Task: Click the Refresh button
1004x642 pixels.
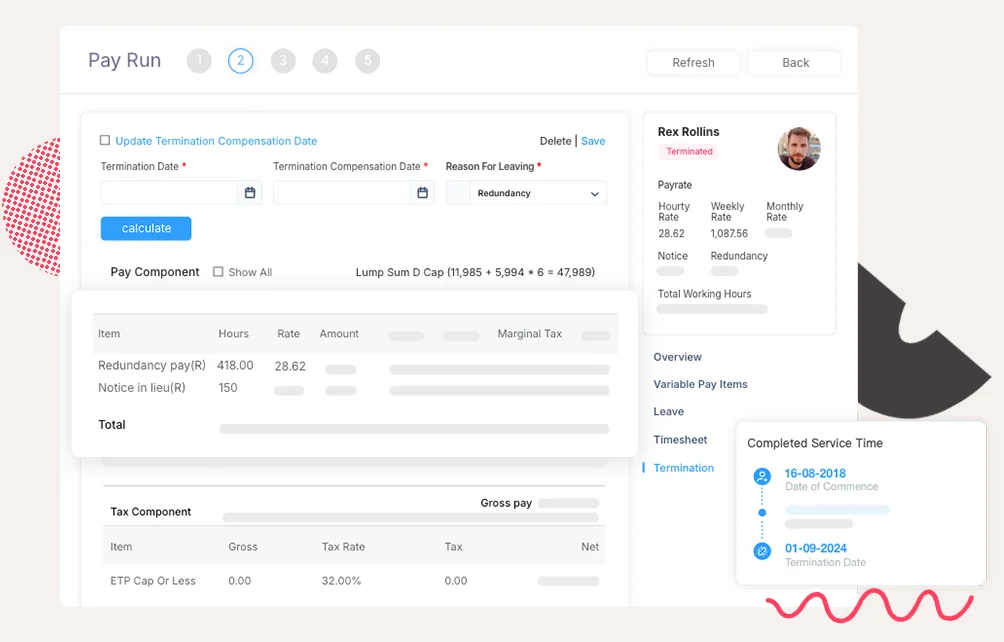Action: (x=693, y=62)
